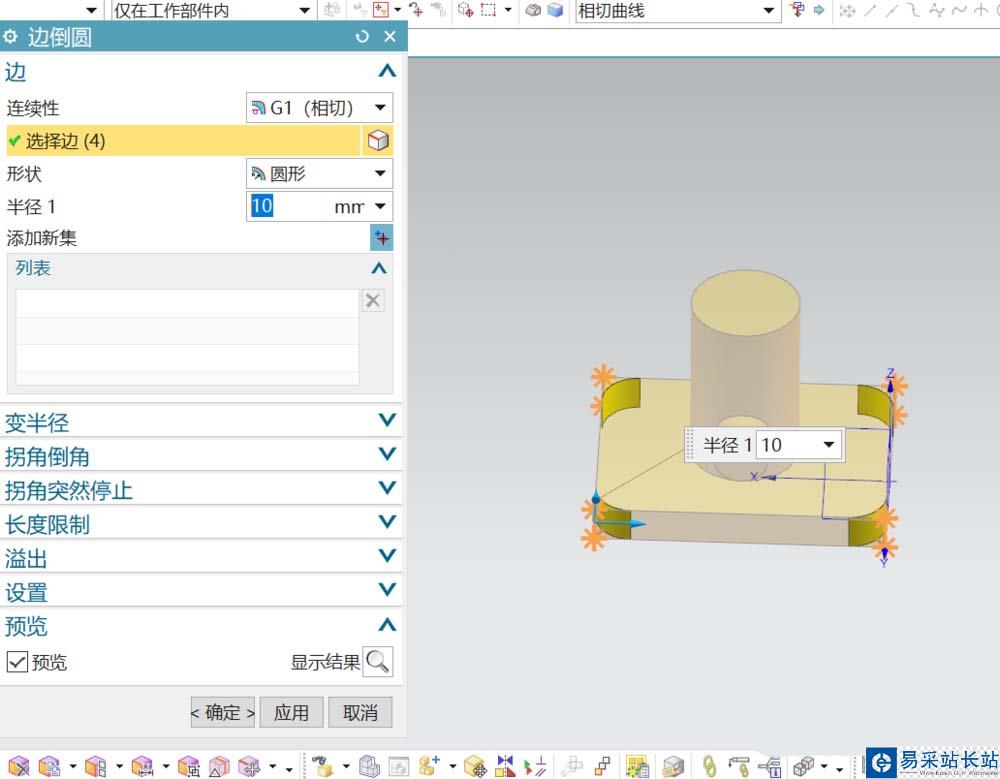This screenshot has width=1000, height=779.
Task: Collapse the 边 section
Action: [387, 71]
